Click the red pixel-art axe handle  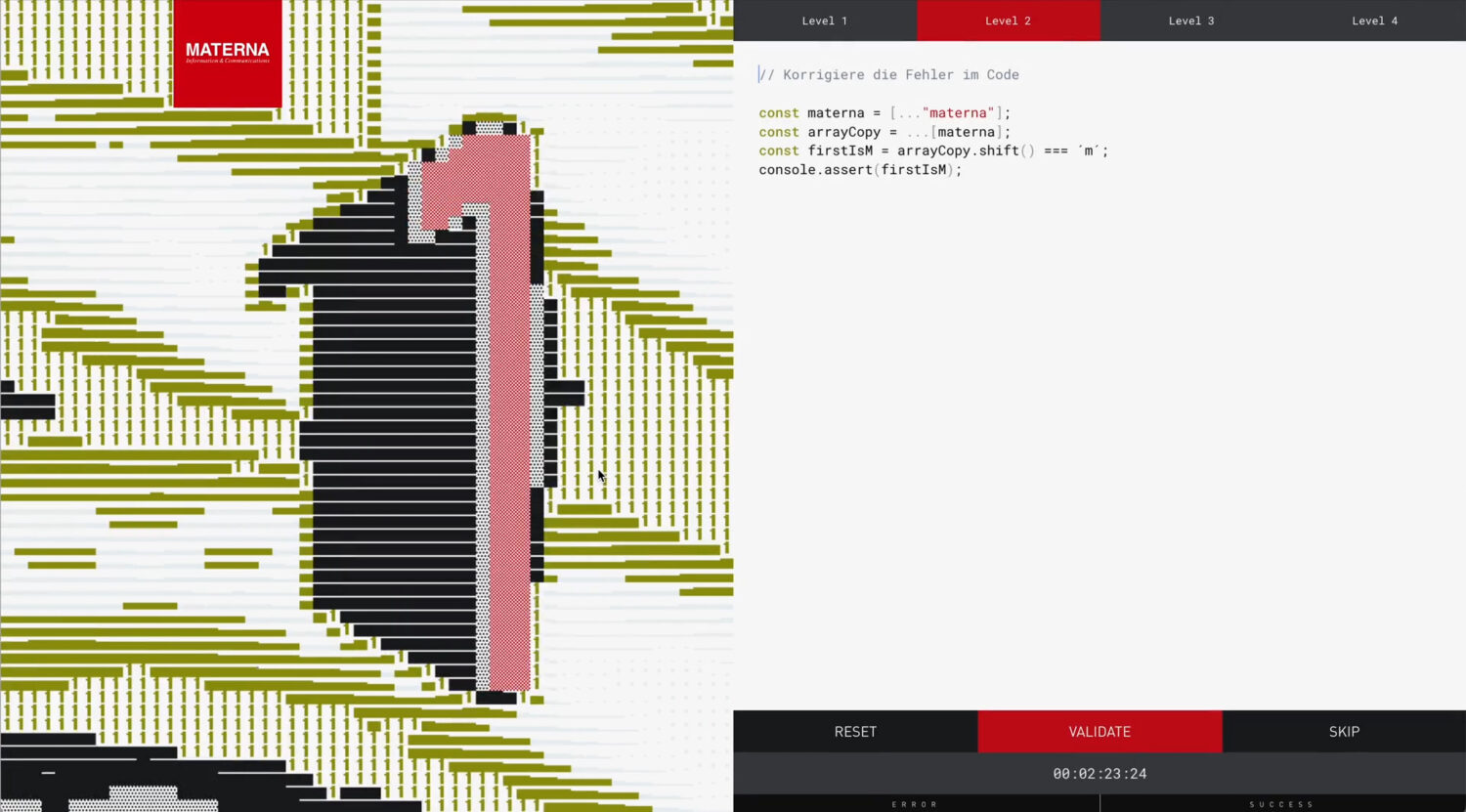click(509, 440)
